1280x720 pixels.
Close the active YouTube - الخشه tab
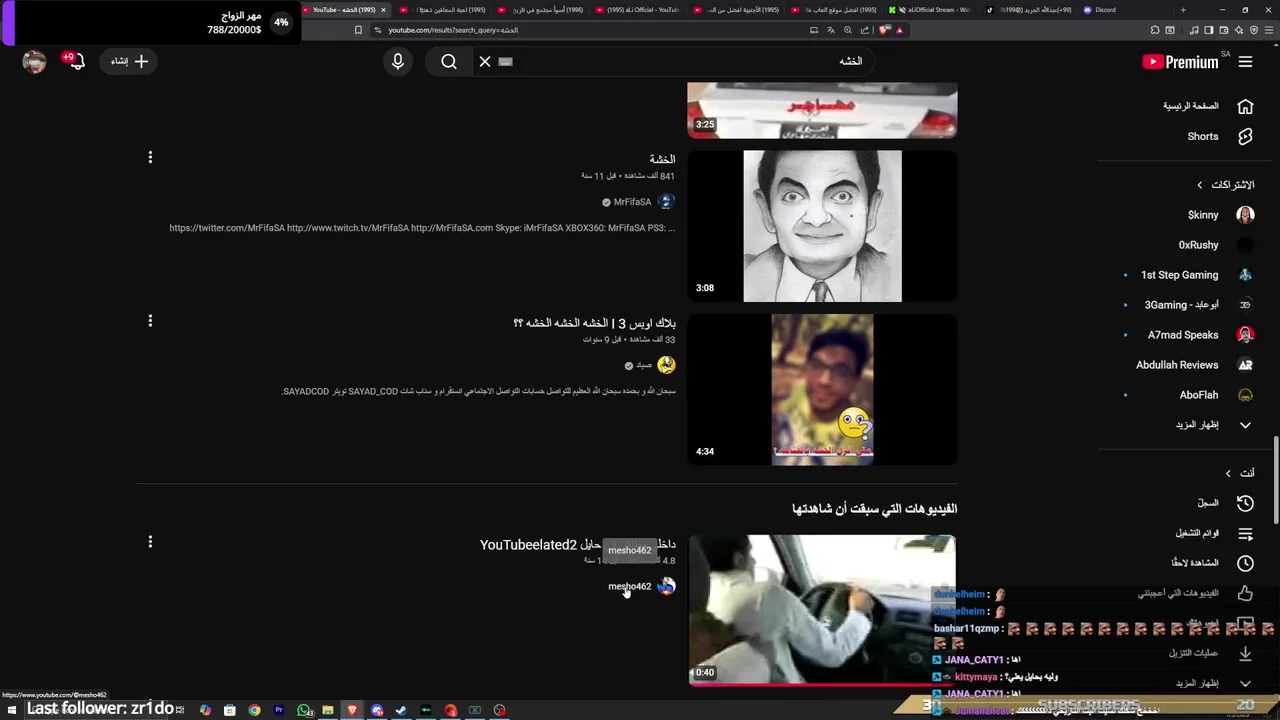[383, 10]
